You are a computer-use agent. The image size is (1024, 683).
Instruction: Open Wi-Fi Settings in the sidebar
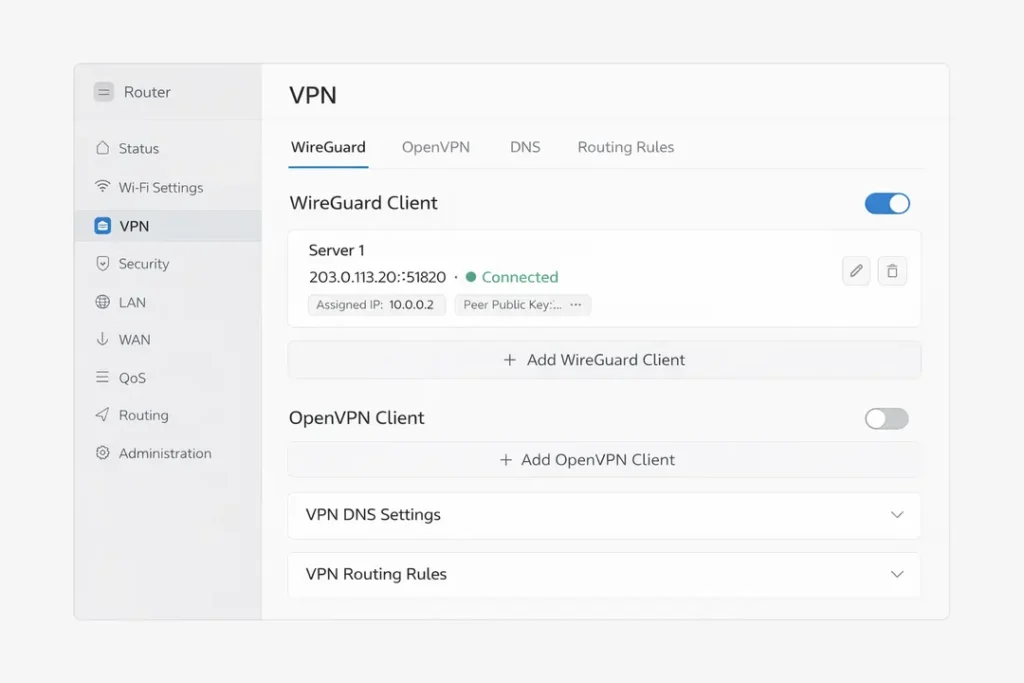159,187
